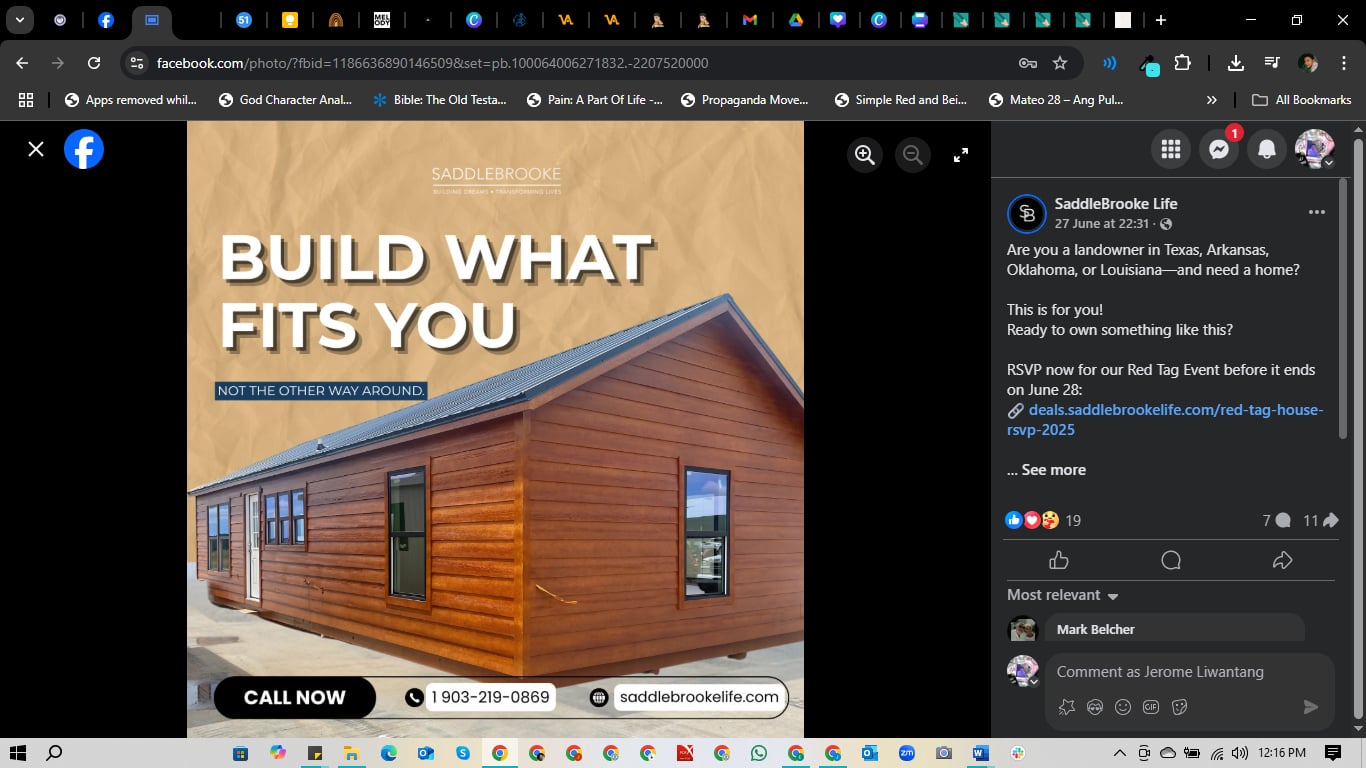Click the Comment as Jerome Liwantang field
The height and width of the screenshot is (768, 1366).
(1160, 672)
